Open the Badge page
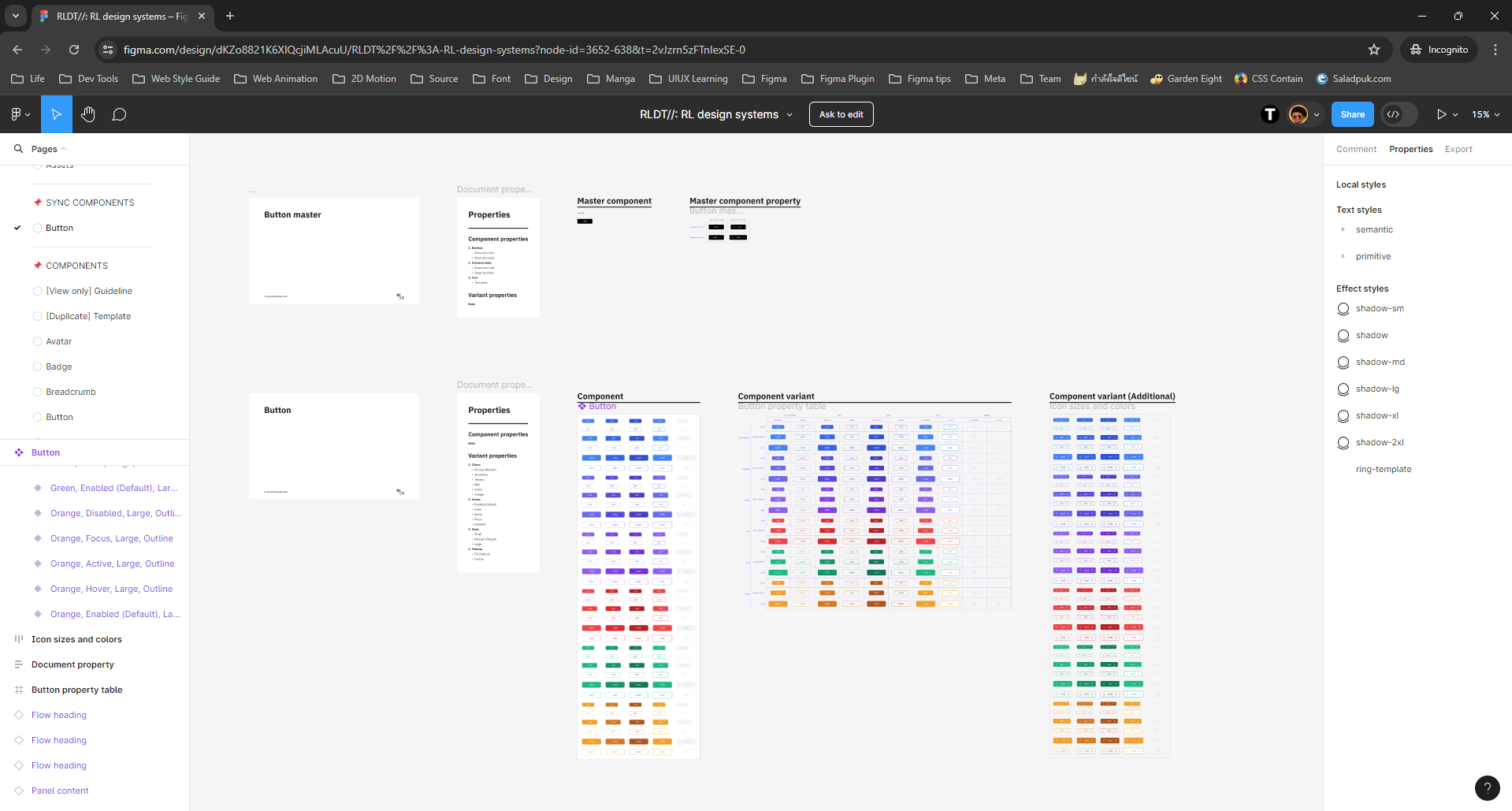 click(x=59, y=366)
